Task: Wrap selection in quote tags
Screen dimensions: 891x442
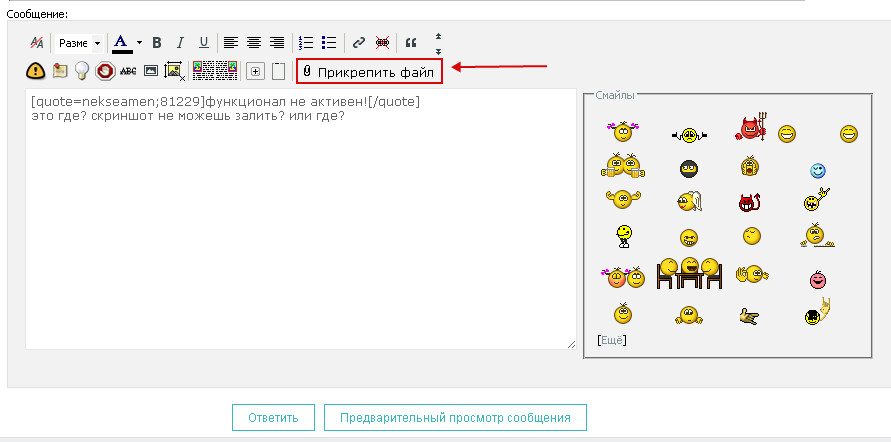Action: pyautogui.click(x=411, y=43)
